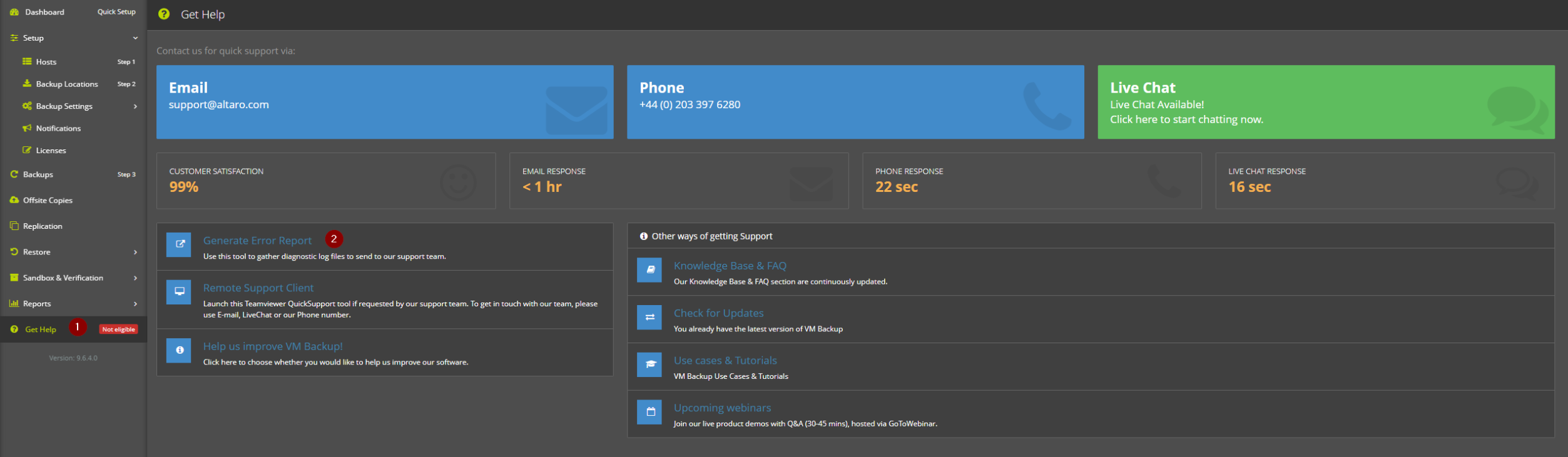This screenshot has height=457, width=1568.
Task: Open the Upcoming webinars link
Action: tap(722, 408)
